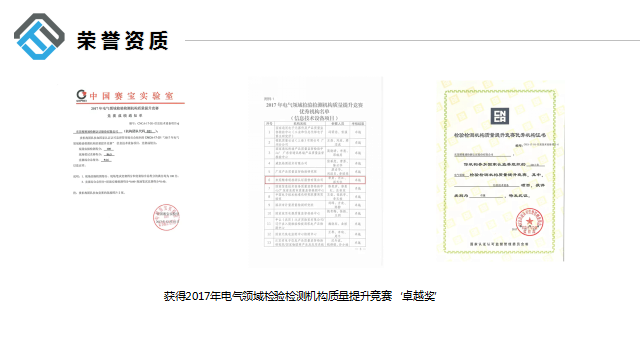Click the red-highlighted row in the table
This screenshot has height=360, width=640.
click(315, 180)
